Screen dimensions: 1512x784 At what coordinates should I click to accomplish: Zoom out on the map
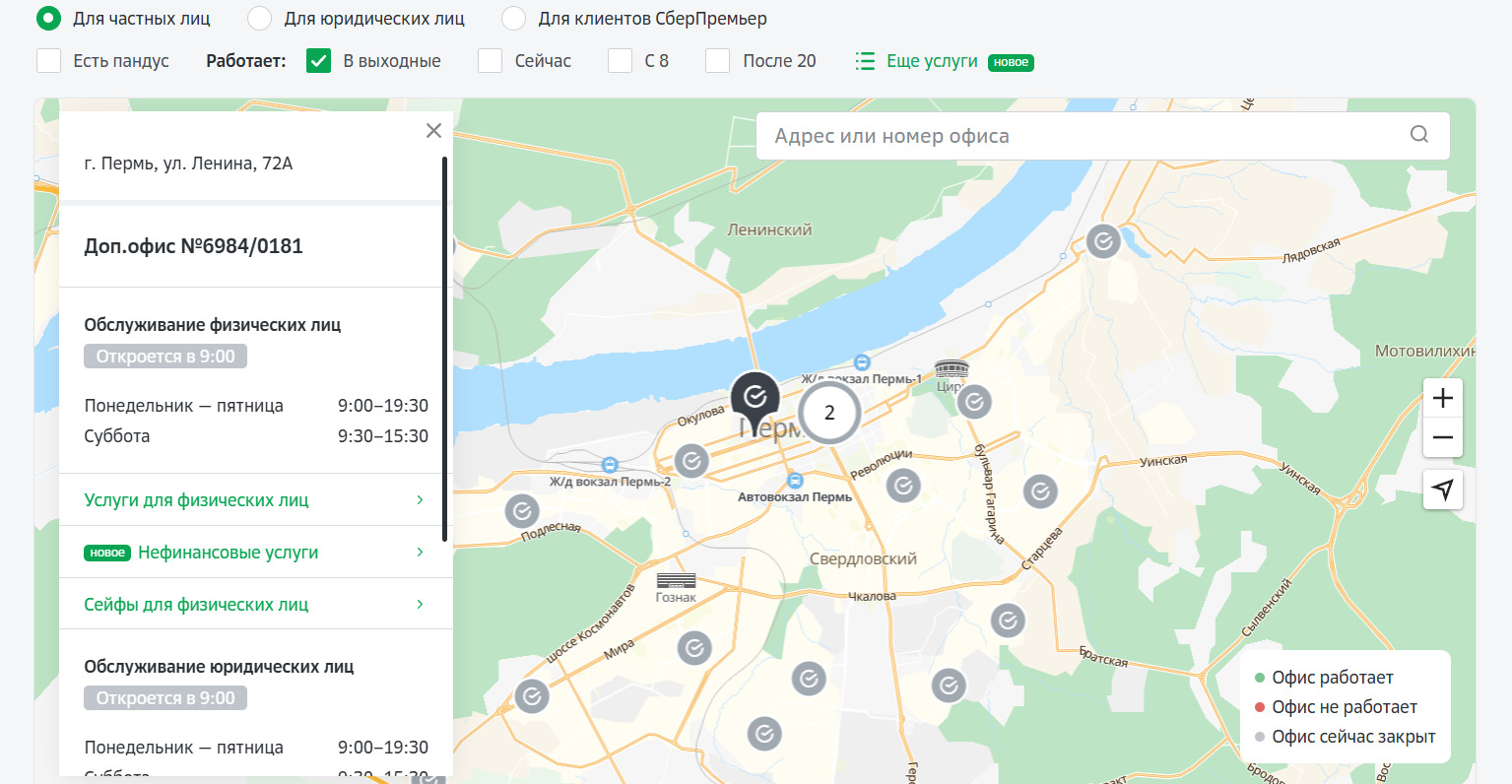click(1443, 437)
